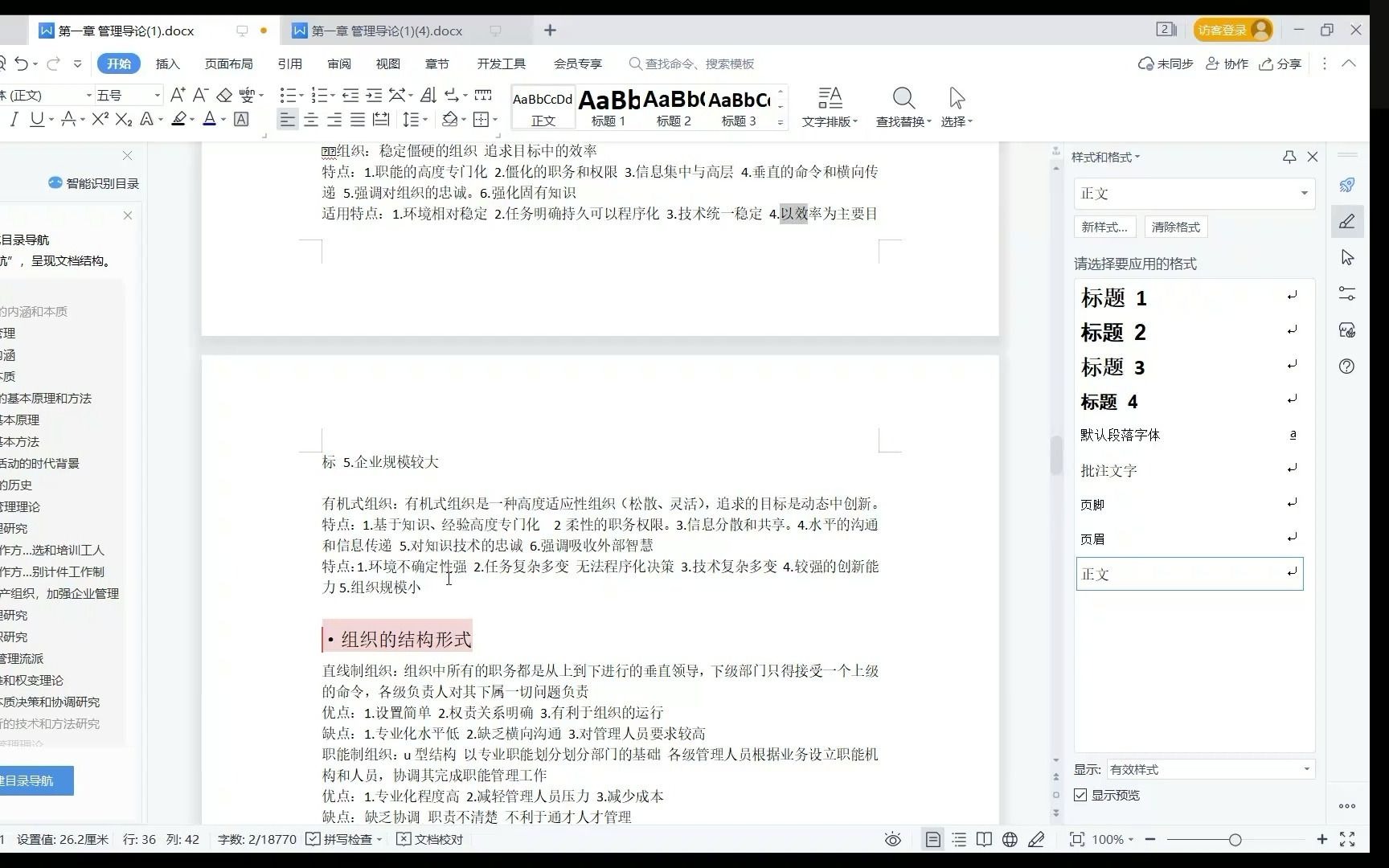Click the rocket icon in right sidebar
Viewport: 1389px width, 868px height.
1347,186
